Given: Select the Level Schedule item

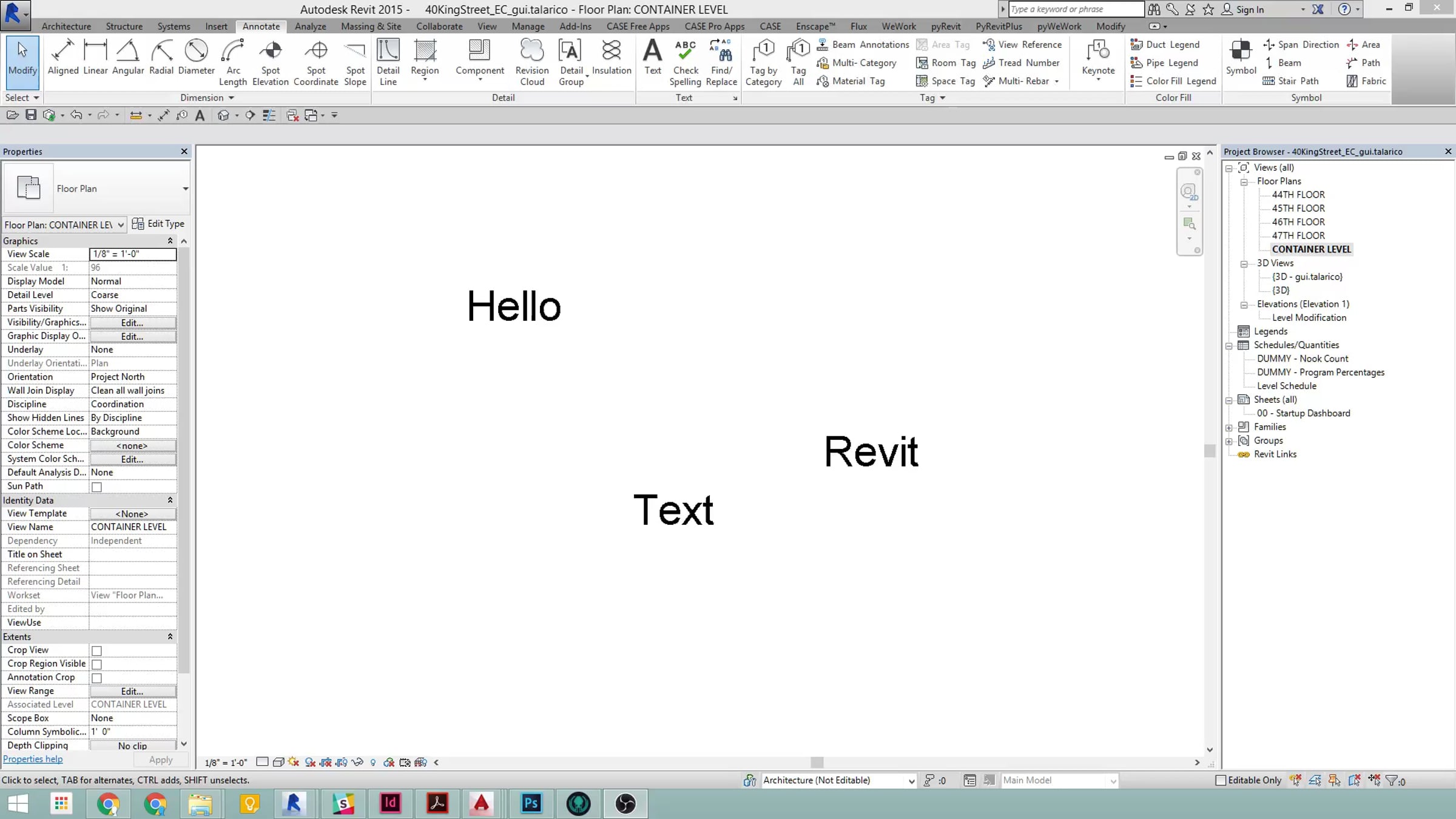Looking at the screenshot, I should coord(1287,386).
